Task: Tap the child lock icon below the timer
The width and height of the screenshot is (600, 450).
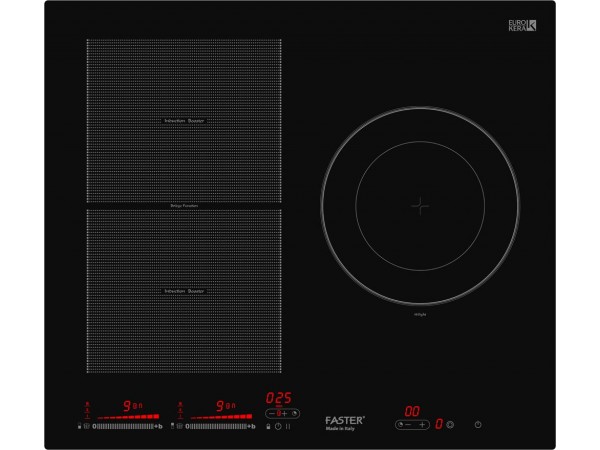Action: 268,426
